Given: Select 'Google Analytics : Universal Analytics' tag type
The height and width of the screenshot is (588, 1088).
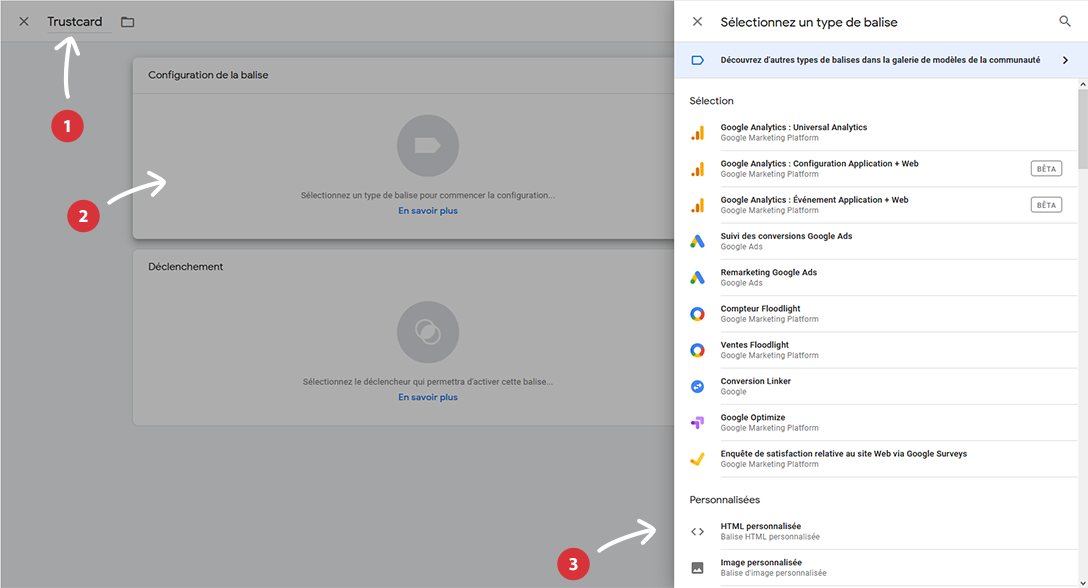Looking at the screenshot, I should (876, 133).
